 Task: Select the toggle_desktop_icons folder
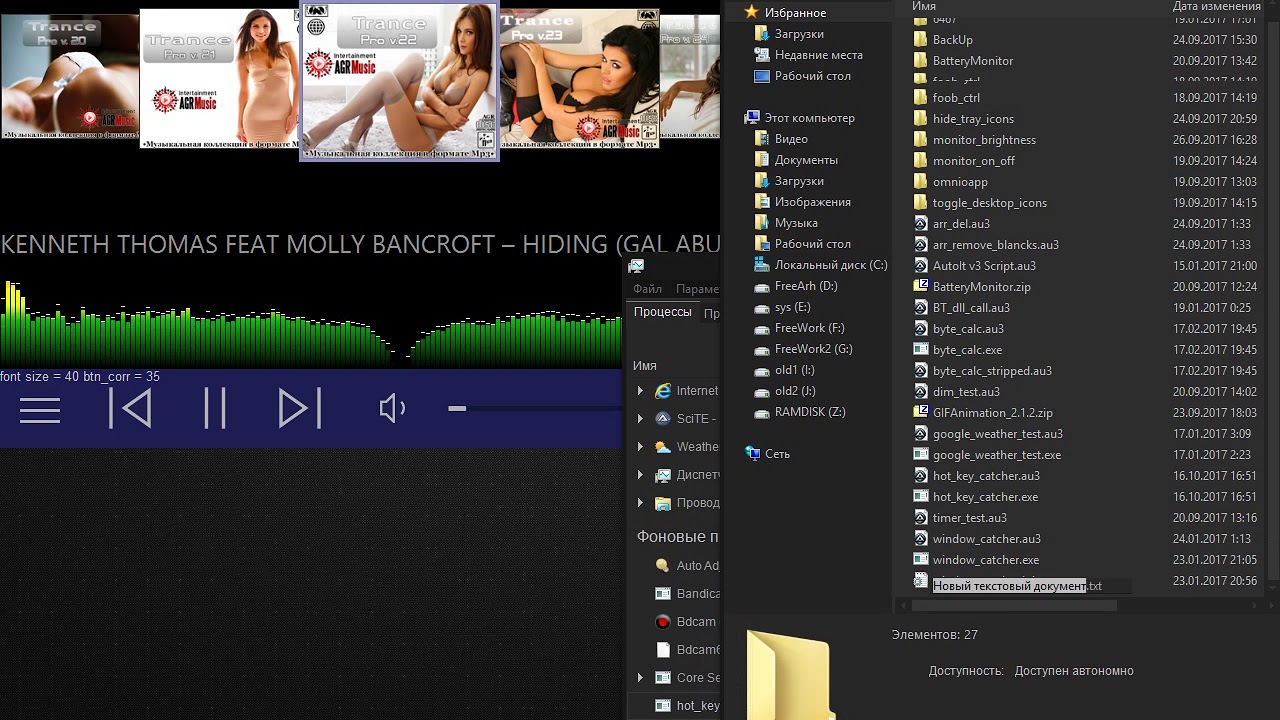[980, 203]
